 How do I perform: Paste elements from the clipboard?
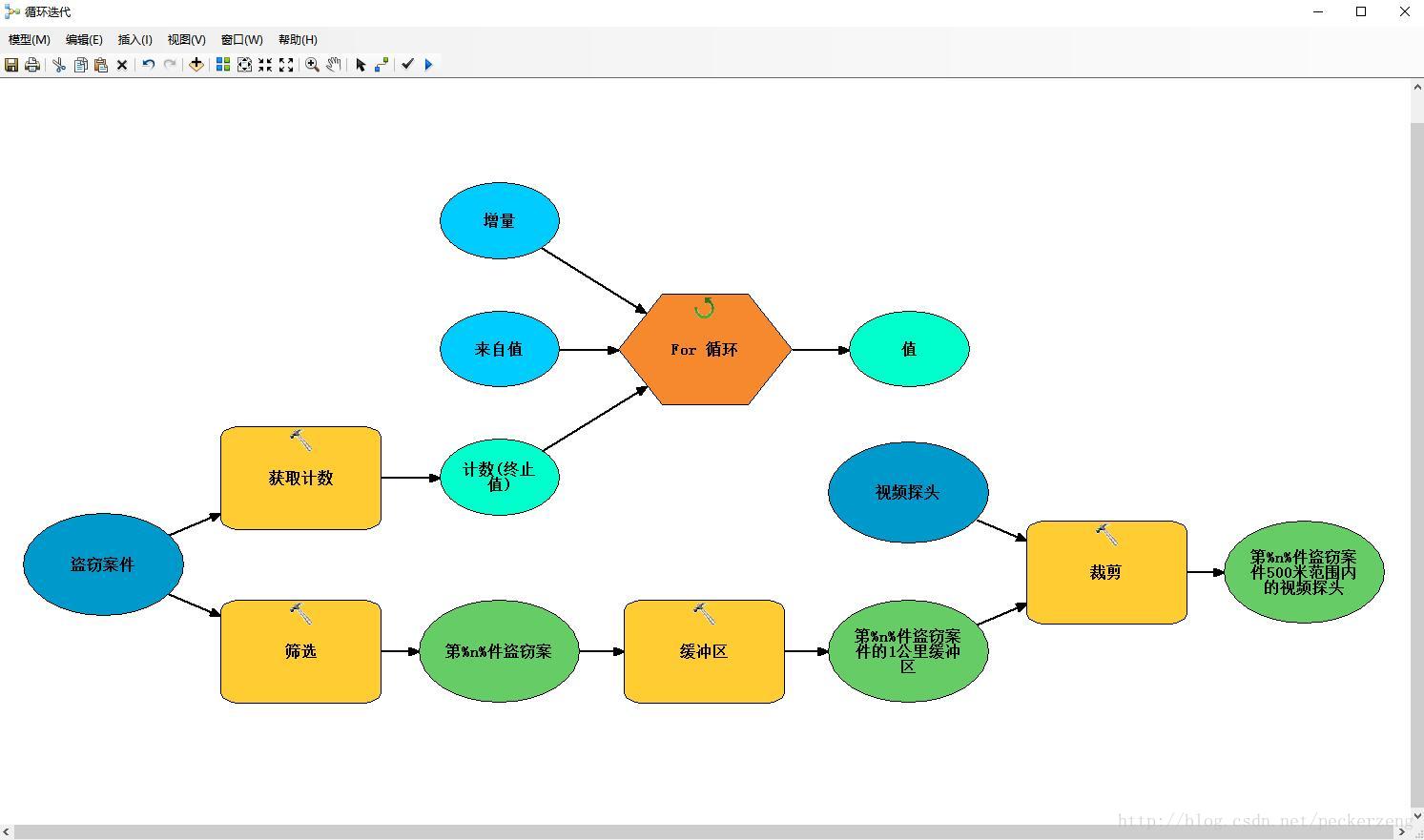(101, 65)
